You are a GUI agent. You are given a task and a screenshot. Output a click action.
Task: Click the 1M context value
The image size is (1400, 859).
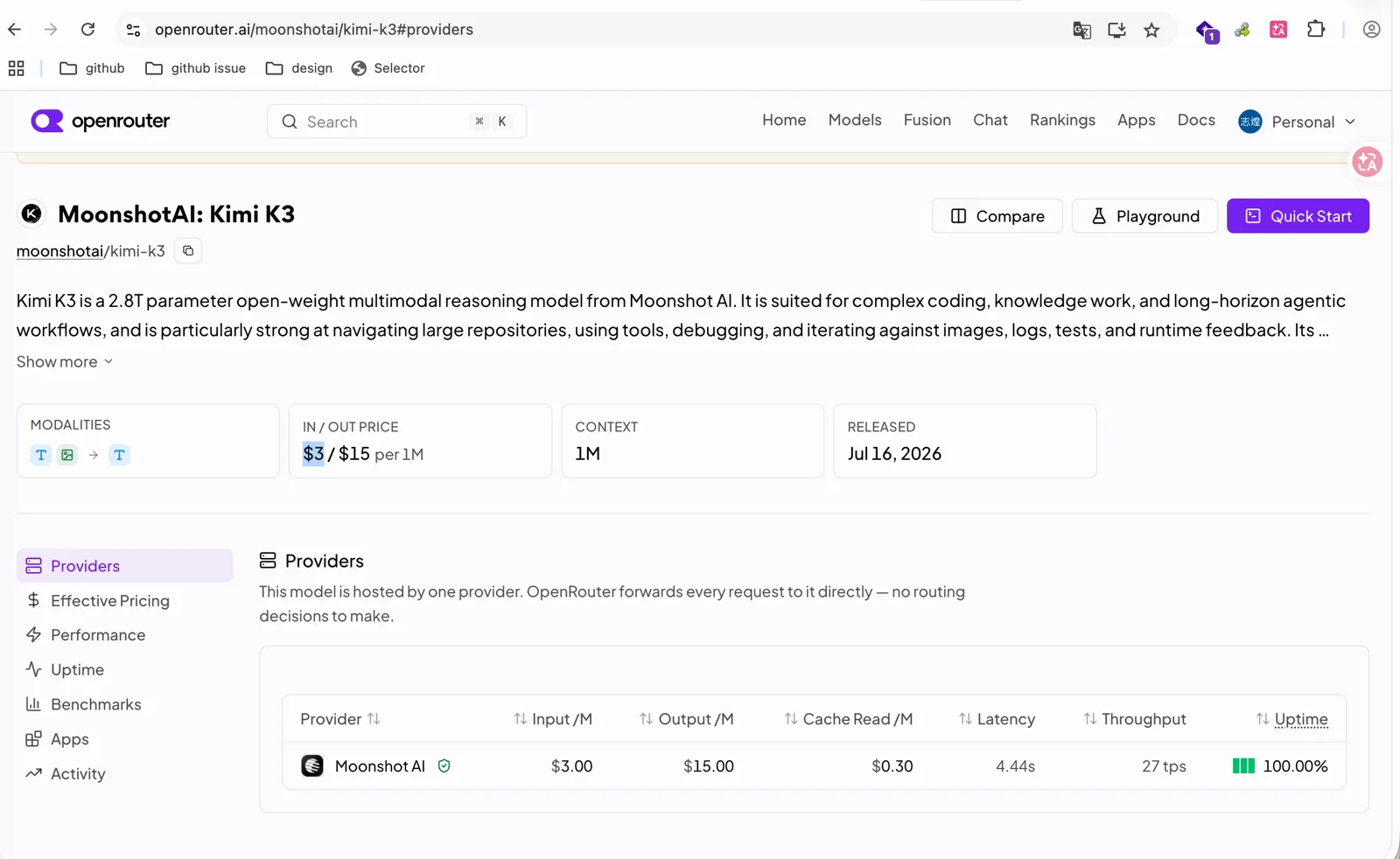tap(588, 454)
